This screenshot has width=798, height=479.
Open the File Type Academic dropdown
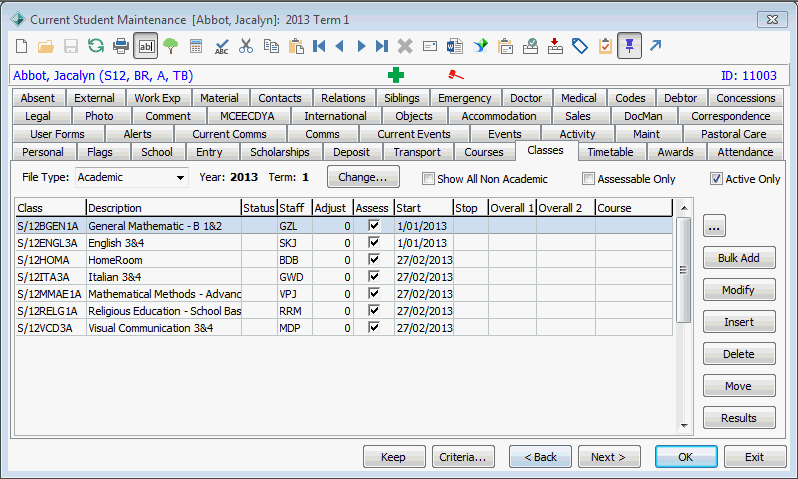[x=180, y=178]
